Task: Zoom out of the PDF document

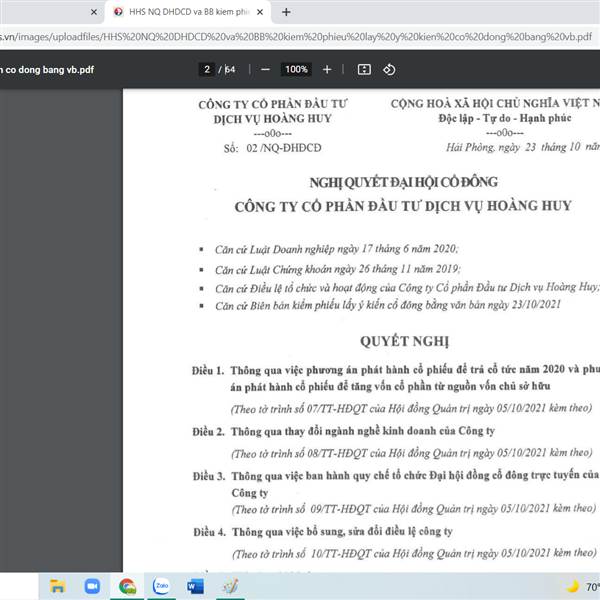Action: (265, 70)
